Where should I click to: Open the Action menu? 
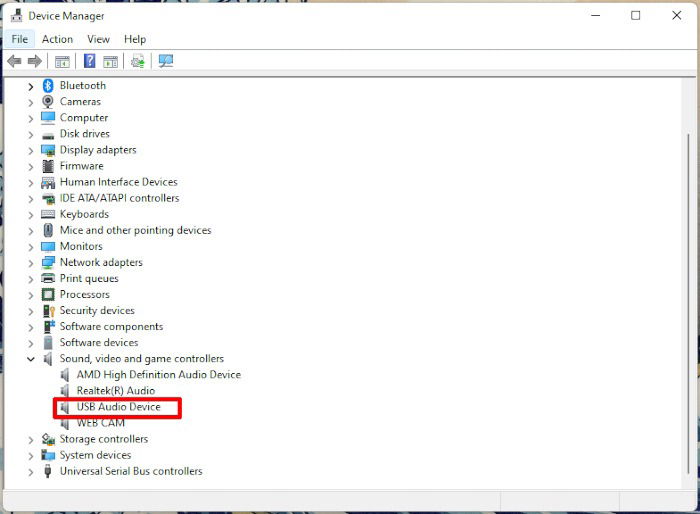tap(57, 39)
